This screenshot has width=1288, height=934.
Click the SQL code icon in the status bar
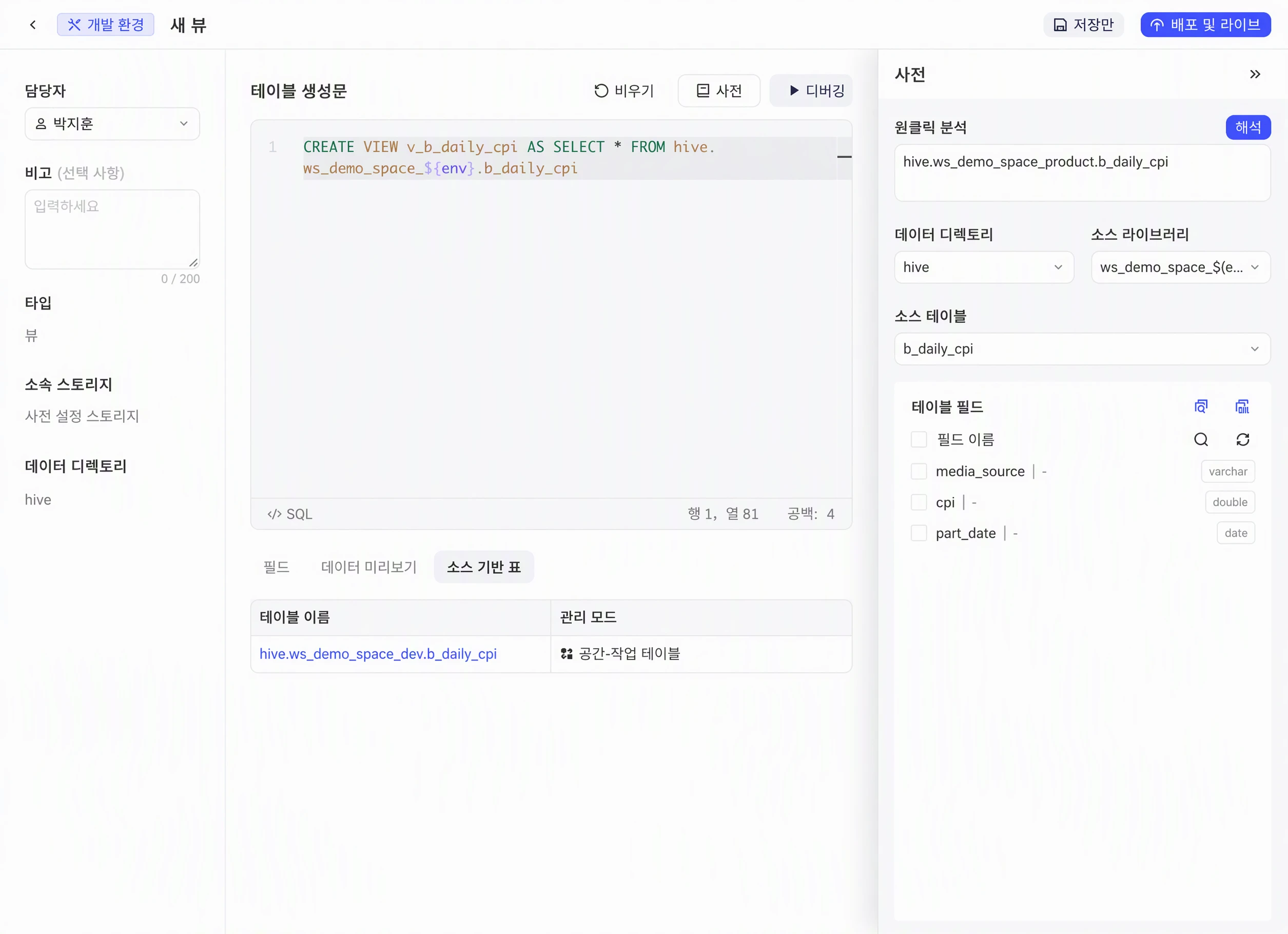(x=275, y=514)
